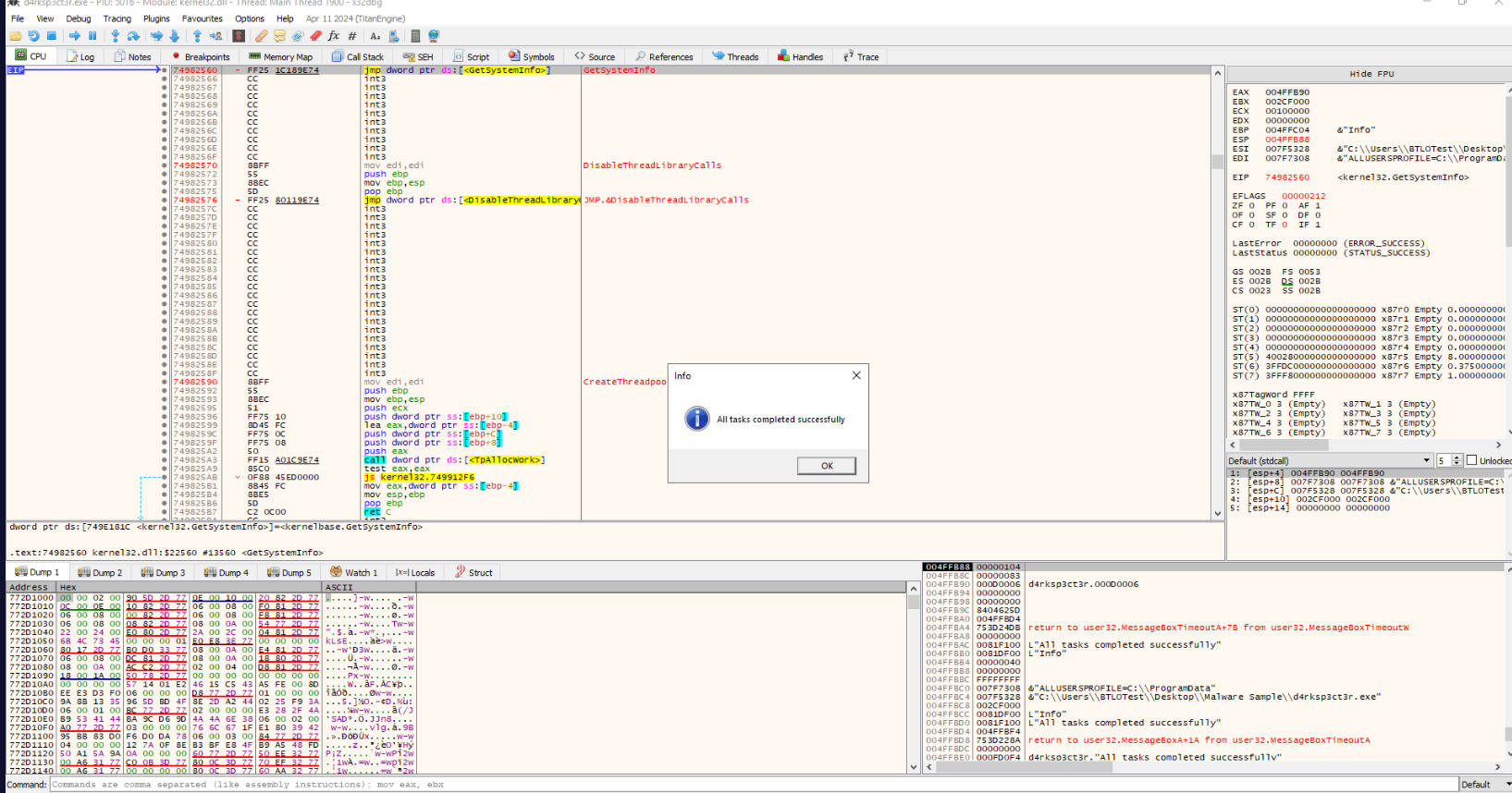The width and height of the screenshot is (1512, 793).
Task: Close the Info dialog with the X
Action: pos(856,375)
